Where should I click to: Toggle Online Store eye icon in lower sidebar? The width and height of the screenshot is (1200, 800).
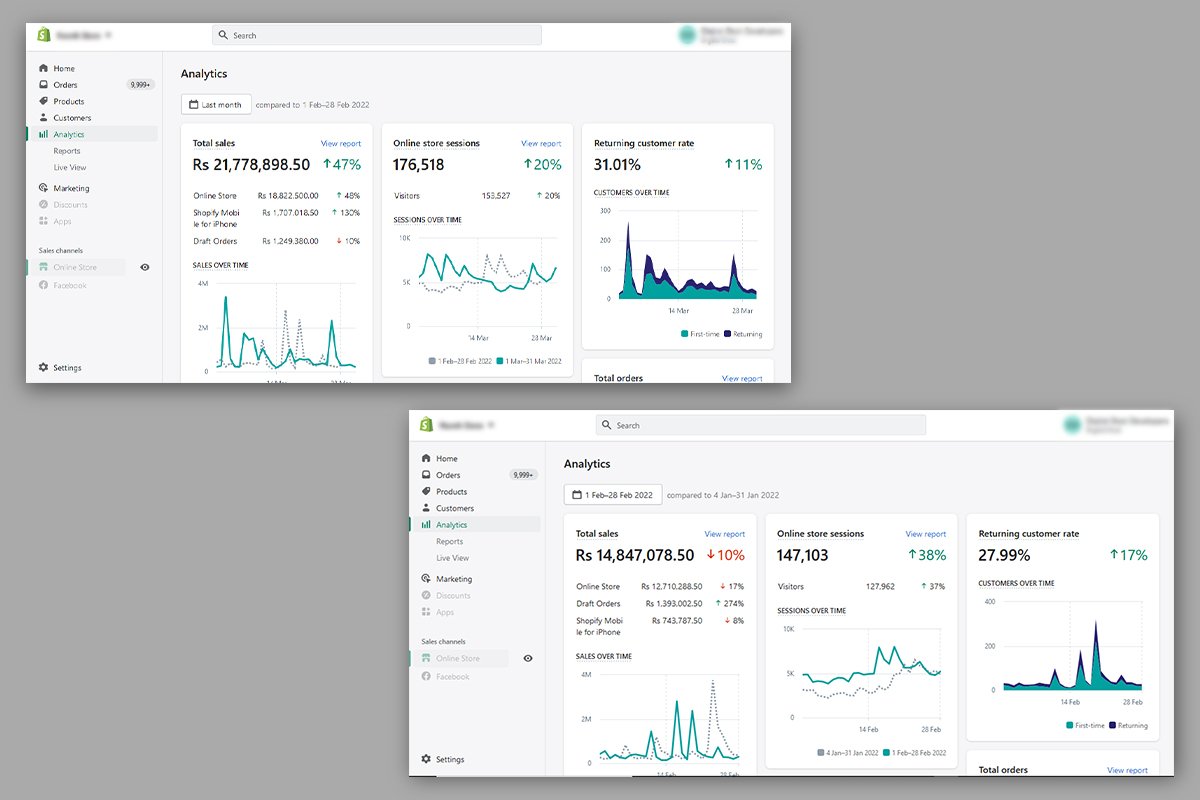pos(528,658)
